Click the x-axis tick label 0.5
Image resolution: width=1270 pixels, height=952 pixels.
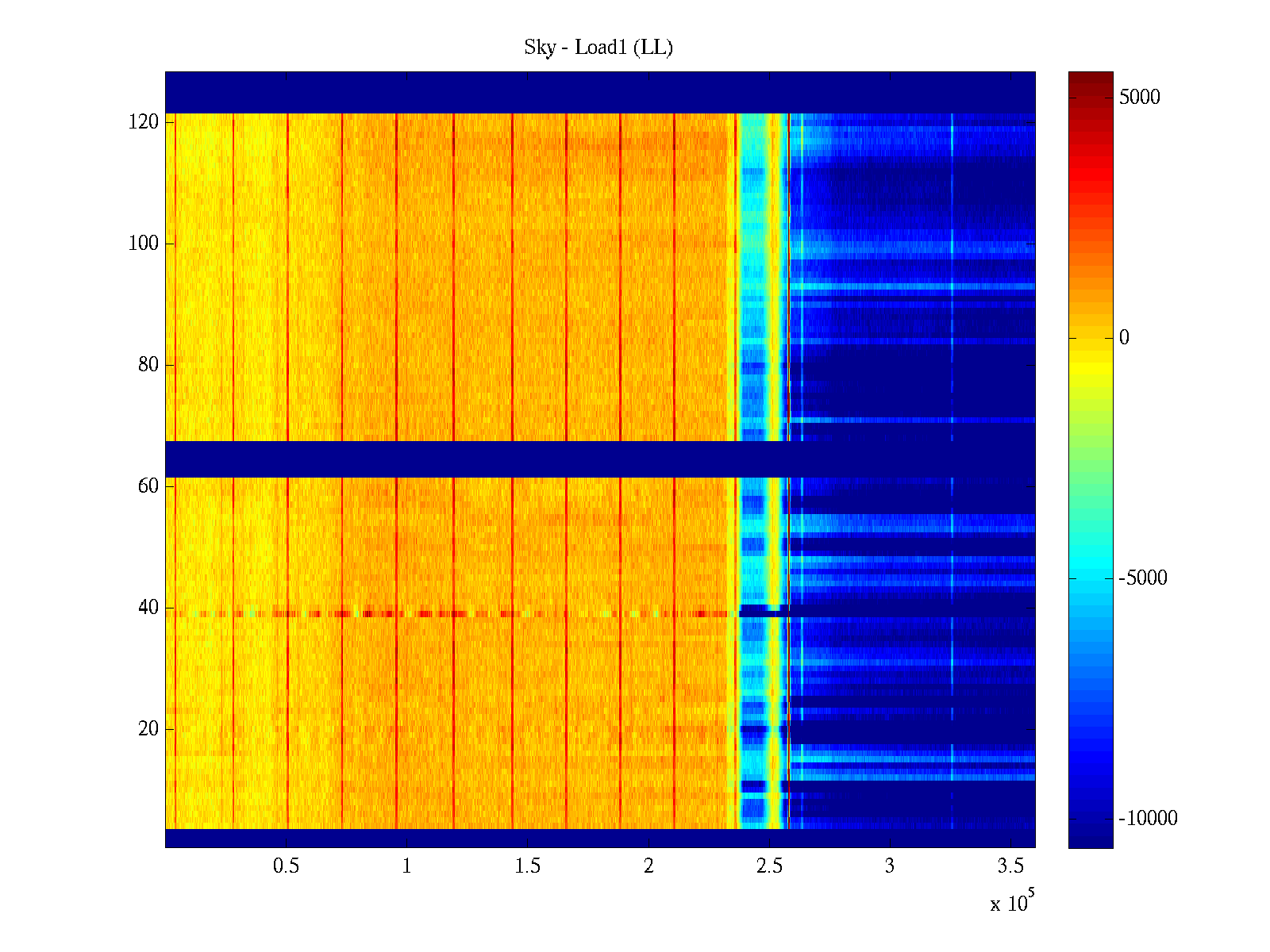pyautogui.click(x=286, y=866)
